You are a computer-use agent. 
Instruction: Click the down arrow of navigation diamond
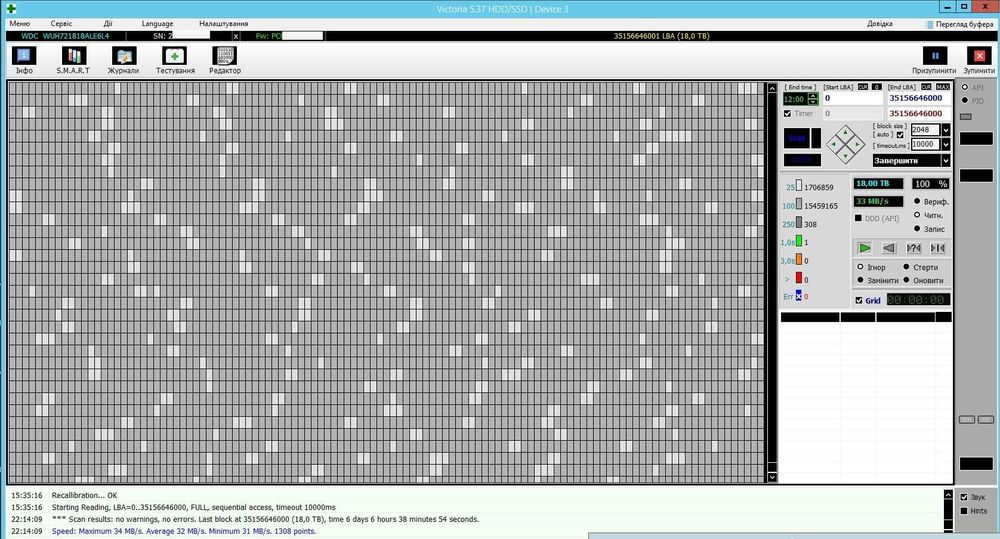coord(846,156)
